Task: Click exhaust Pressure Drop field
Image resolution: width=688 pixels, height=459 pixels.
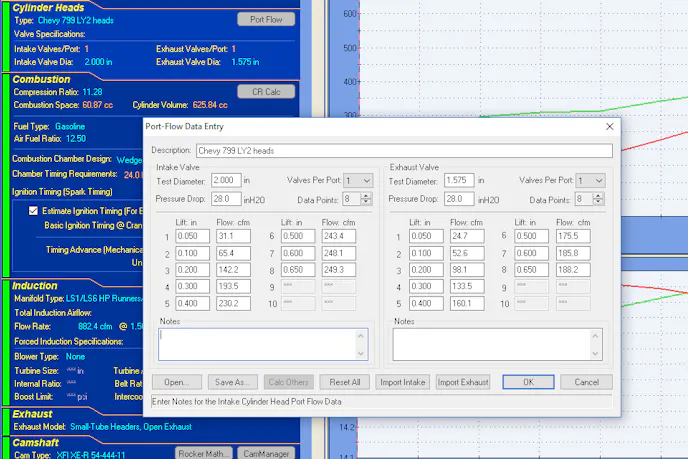Action: [x=458, y=199]
